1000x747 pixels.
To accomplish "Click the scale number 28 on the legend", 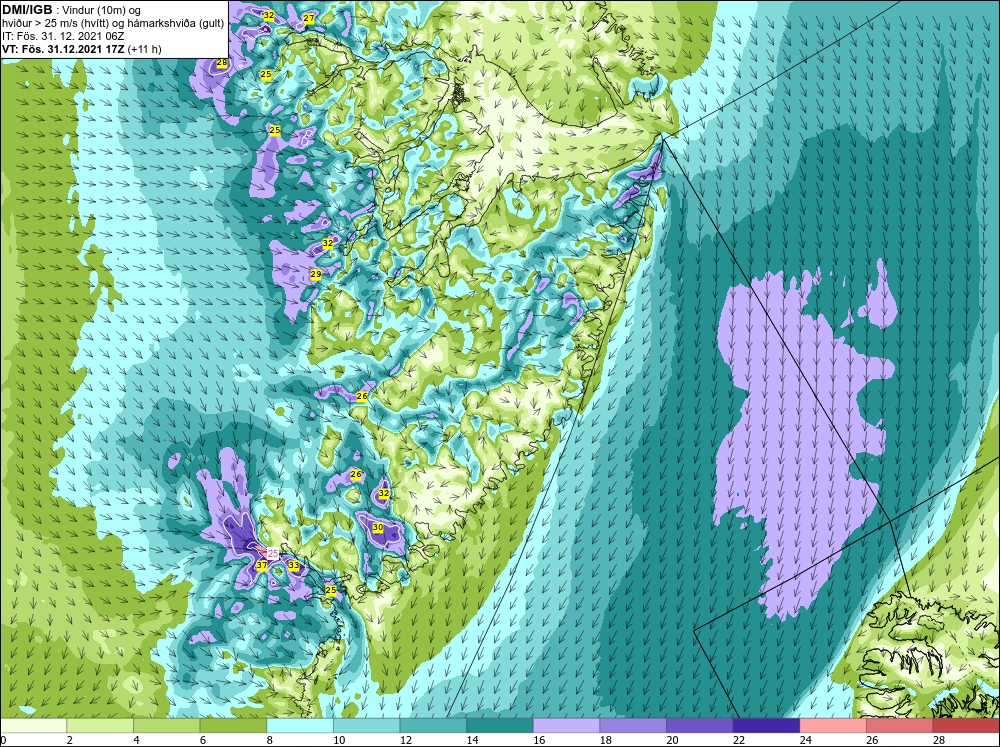I will click(x=939, y=740).
